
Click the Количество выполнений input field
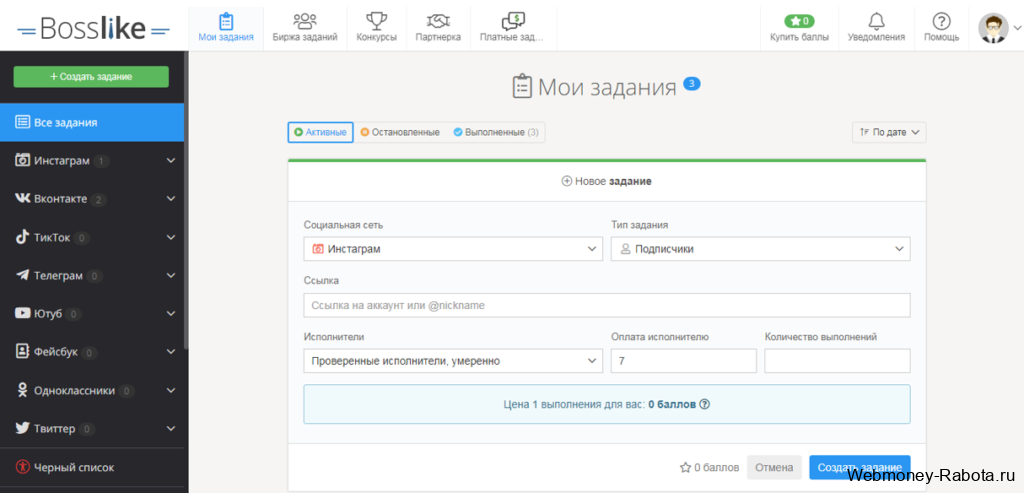(837, 360)
